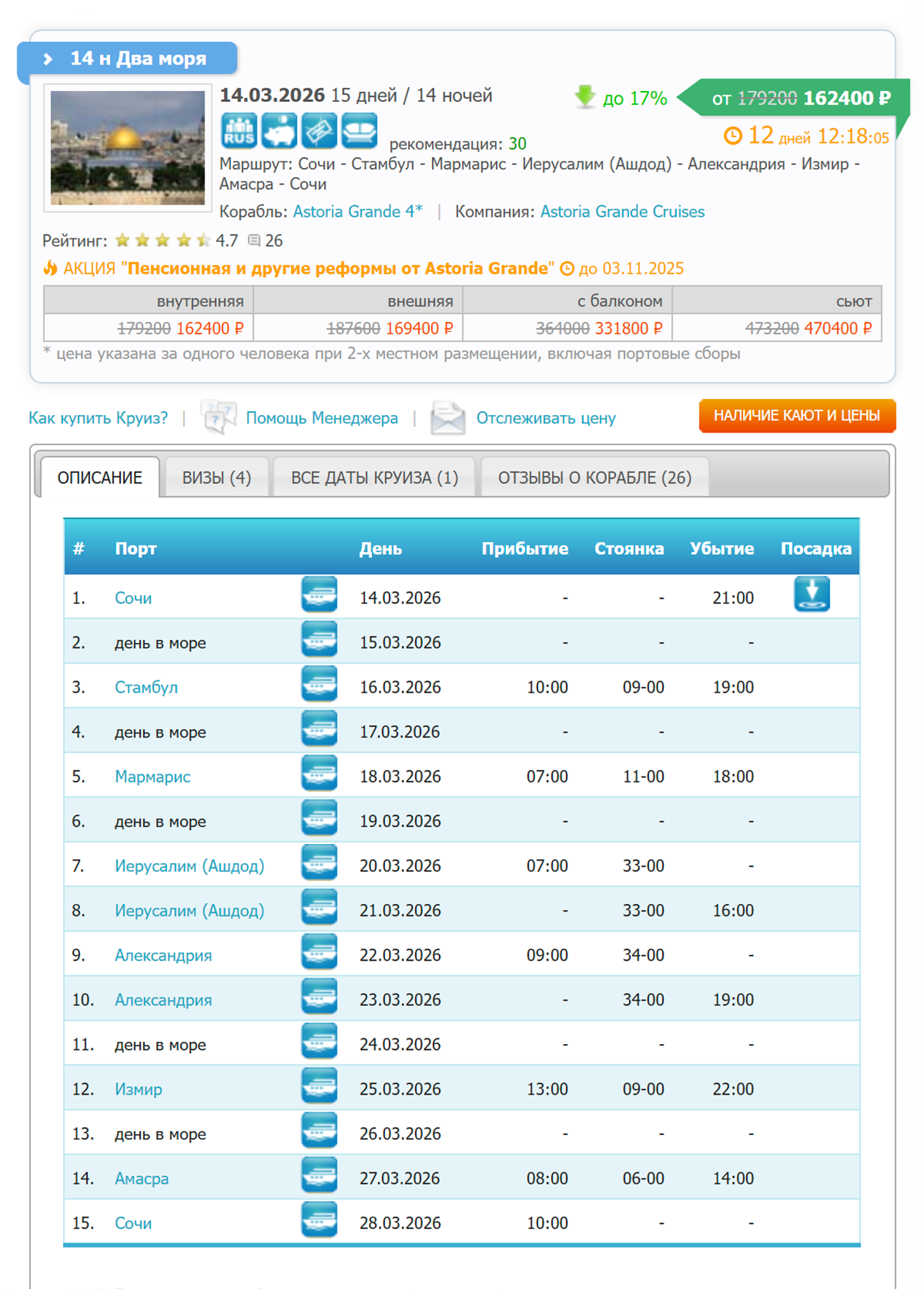This screenshot has height=1289, width=924.
Task: Click 'Отслеживать цену' link
Action: point(546,418)
